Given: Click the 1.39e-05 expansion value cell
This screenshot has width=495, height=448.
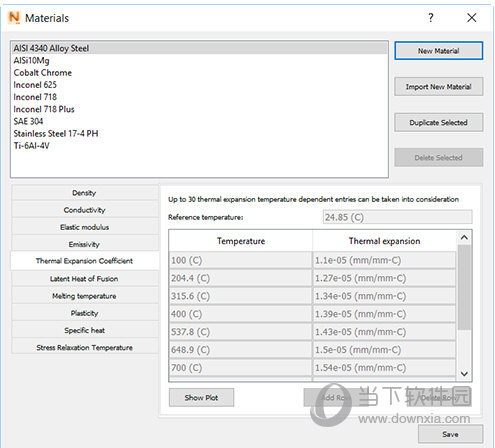Looking at the screenshot, I should coord(384,314).
